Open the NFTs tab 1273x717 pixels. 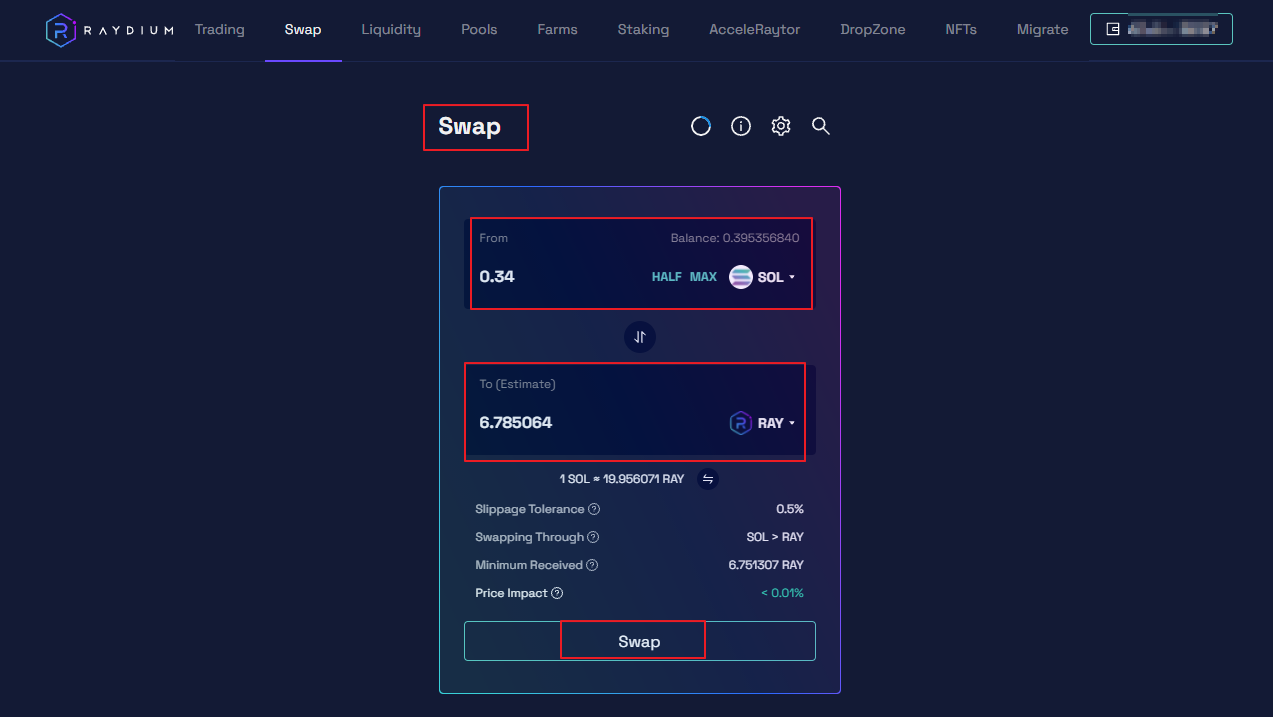click(x=961, y=30)
